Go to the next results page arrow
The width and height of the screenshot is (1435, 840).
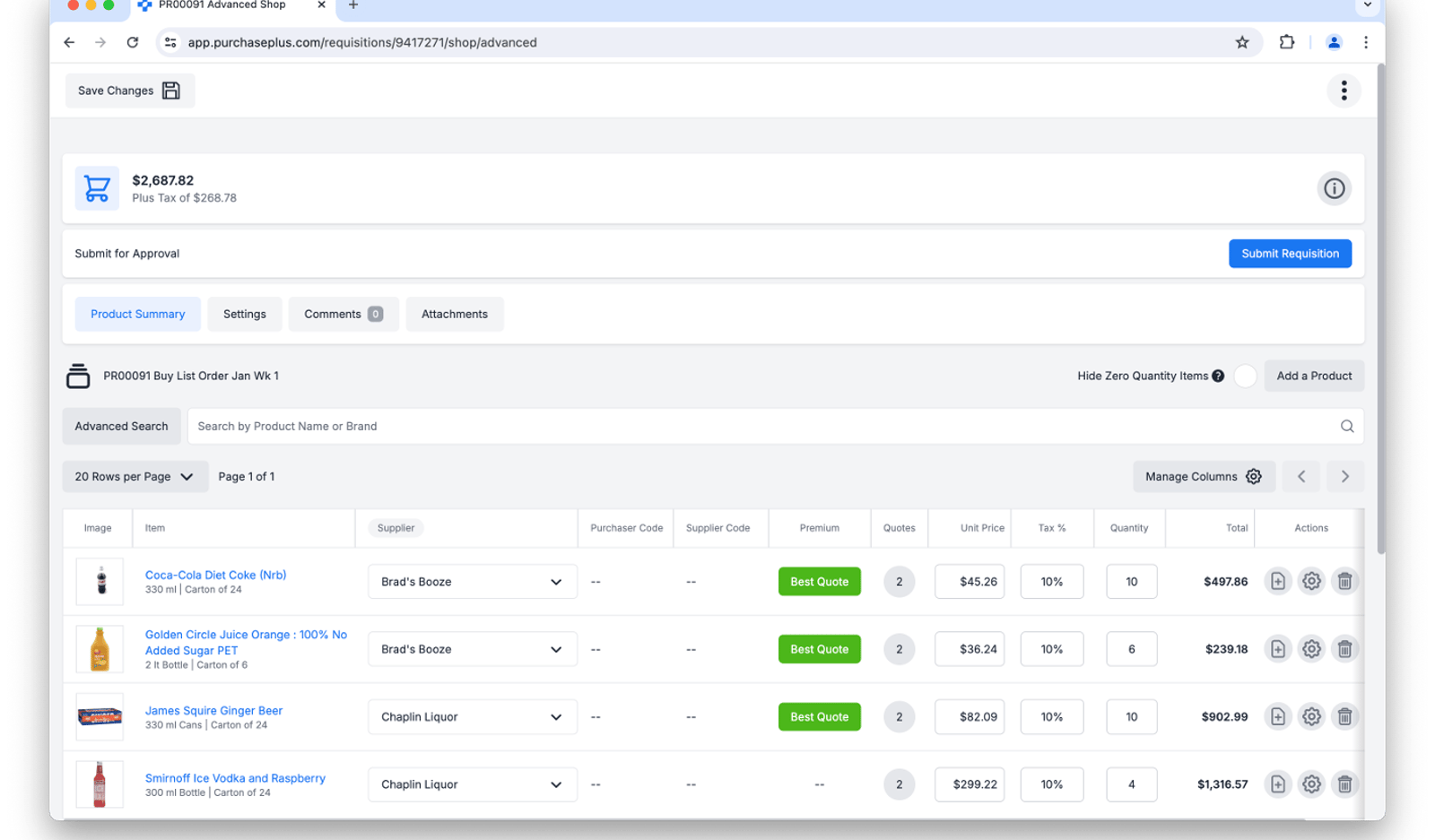point(1344,477)
